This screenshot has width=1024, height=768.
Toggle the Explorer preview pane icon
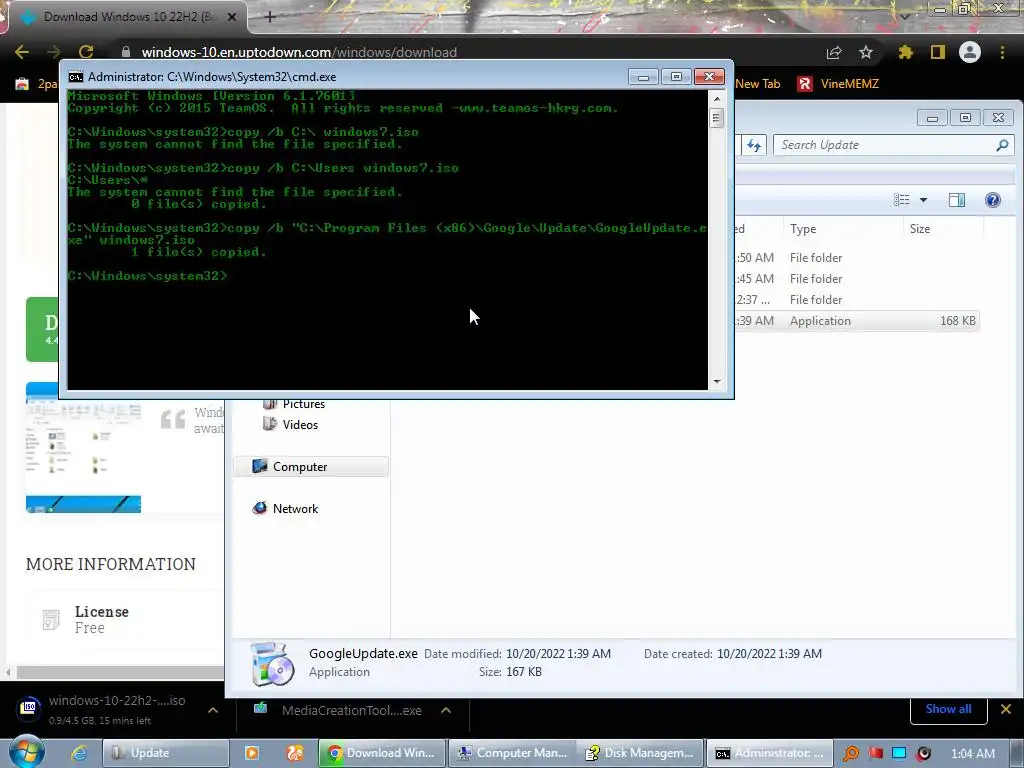[x=957, y=200]
